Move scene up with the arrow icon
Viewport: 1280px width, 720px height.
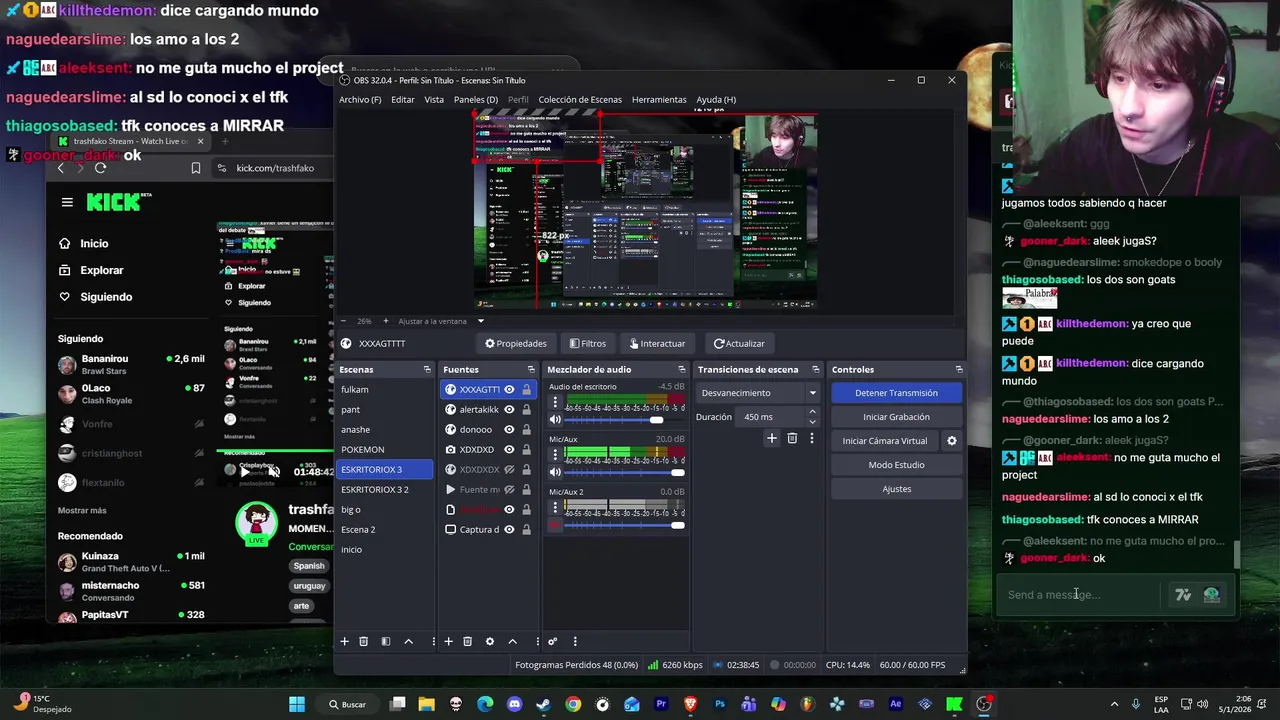408,641
